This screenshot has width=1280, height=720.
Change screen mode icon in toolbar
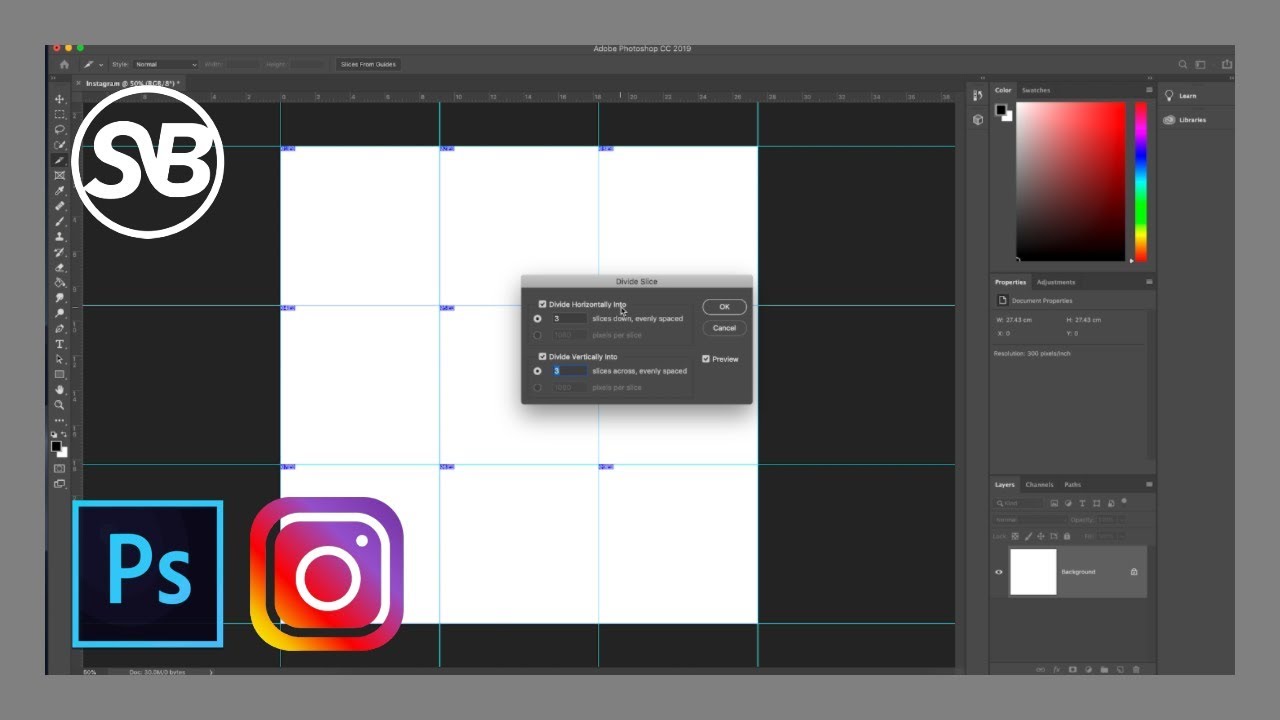point(60,484)
